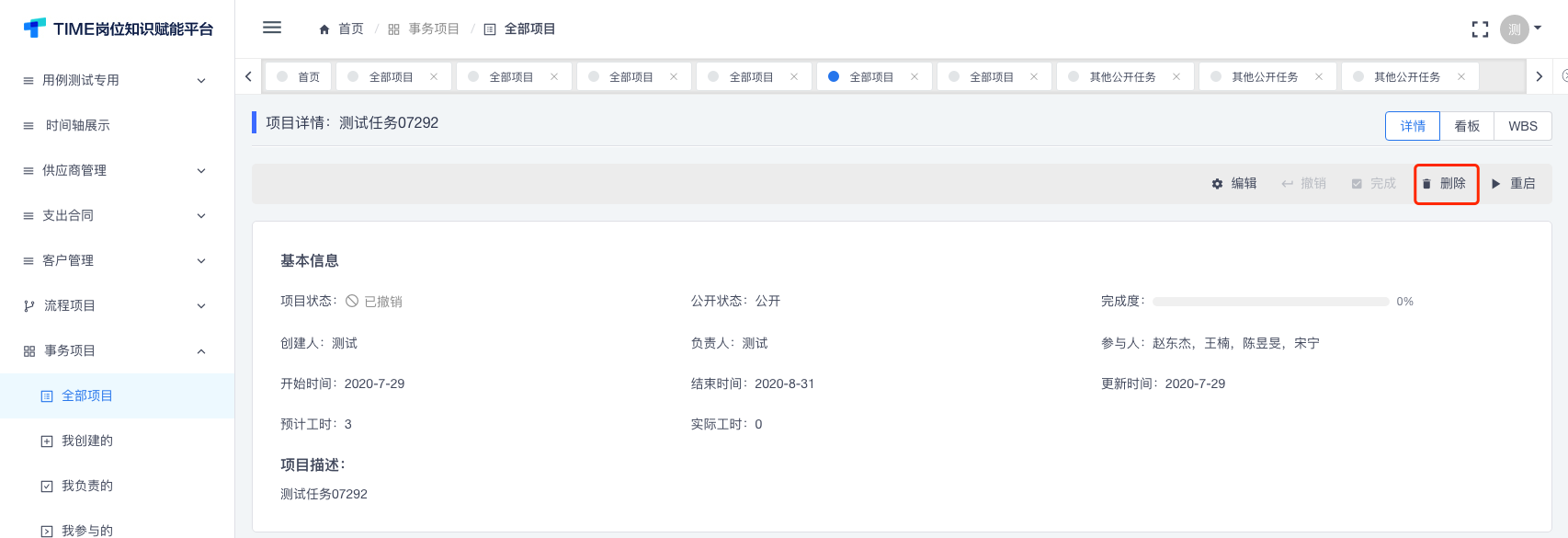The height and width of the screenshot is (538, 1568).
Task: Enter fullscreen mode via the fullscreen icon
Action: point(1480,29)
